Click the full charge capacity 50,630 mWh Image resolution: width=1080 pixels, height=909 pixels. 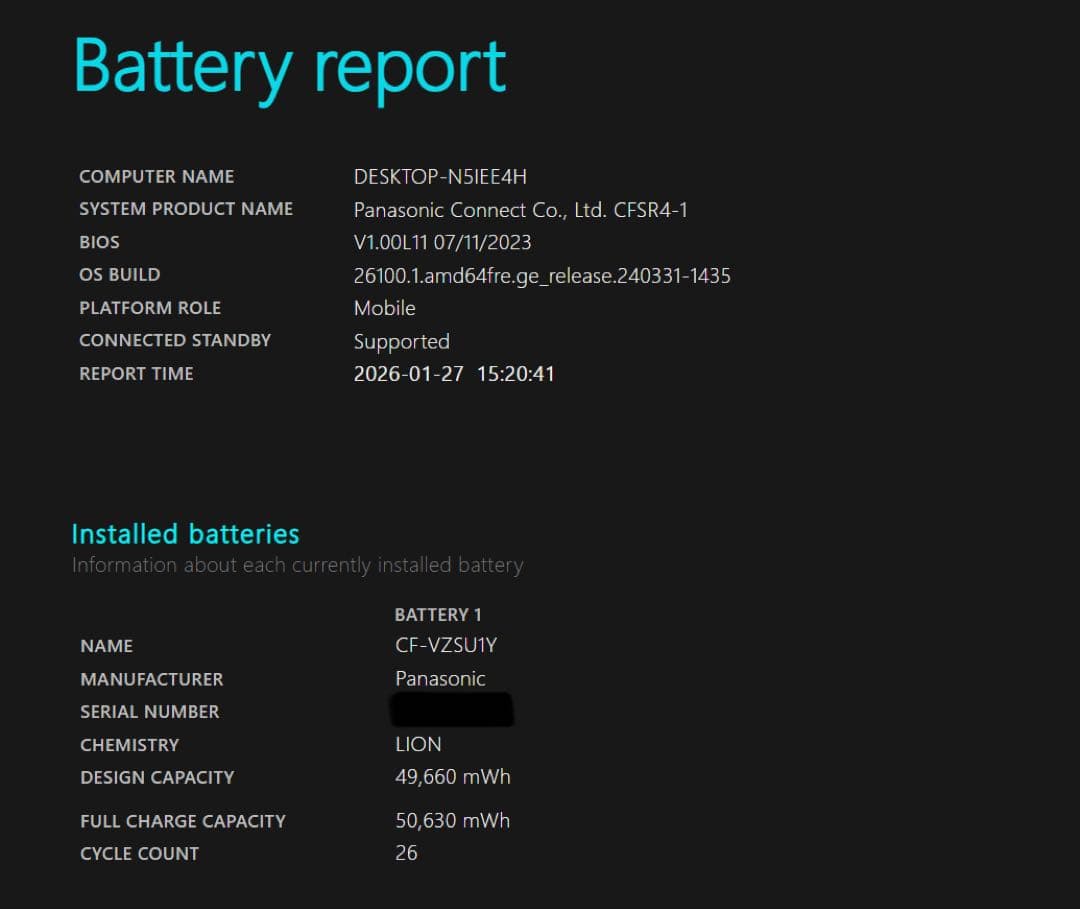tap(453, 821)
